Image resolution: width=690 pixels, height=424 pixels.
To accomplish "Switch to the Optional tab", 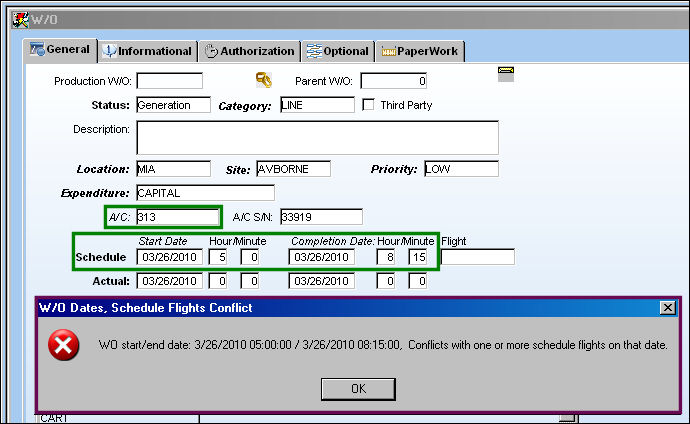I will tap(338, 51).
